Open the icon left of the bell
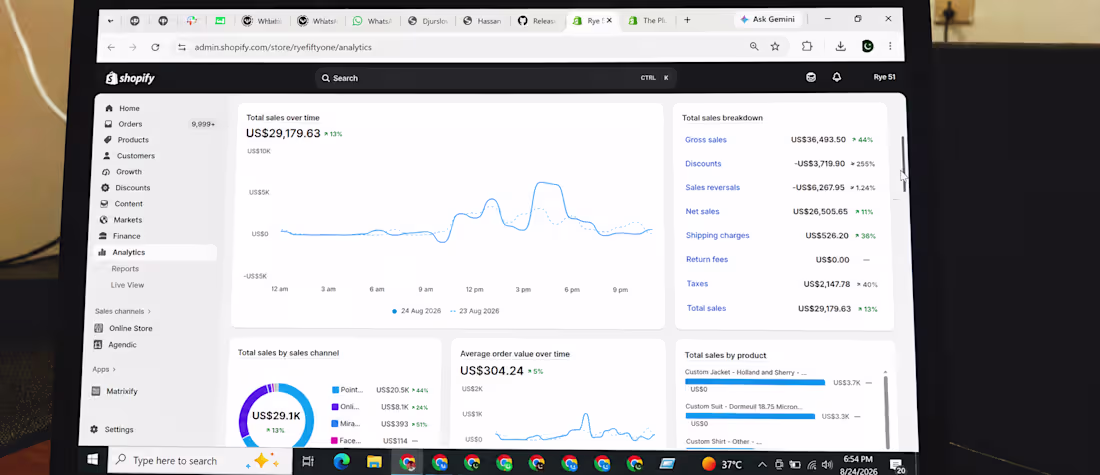Screen dimensions: 1100x475 click(811, 78)
